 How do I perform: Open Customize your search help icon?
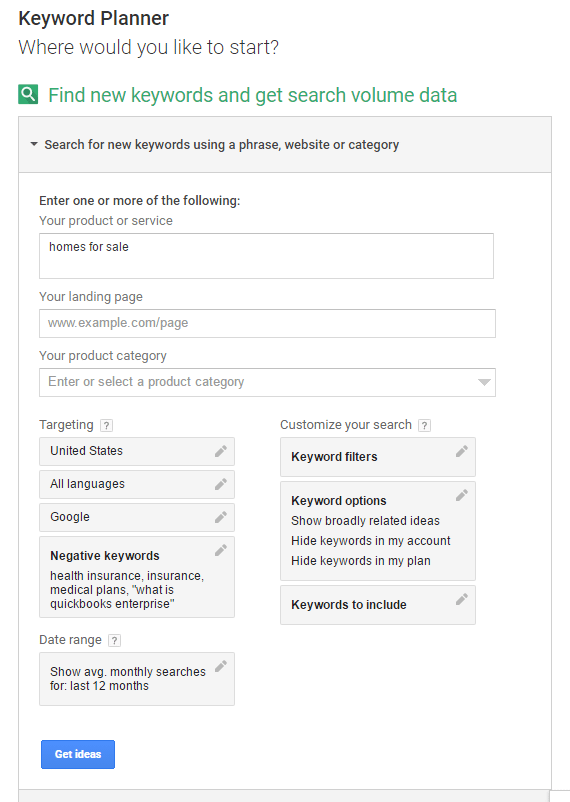[x=424, y=425]
